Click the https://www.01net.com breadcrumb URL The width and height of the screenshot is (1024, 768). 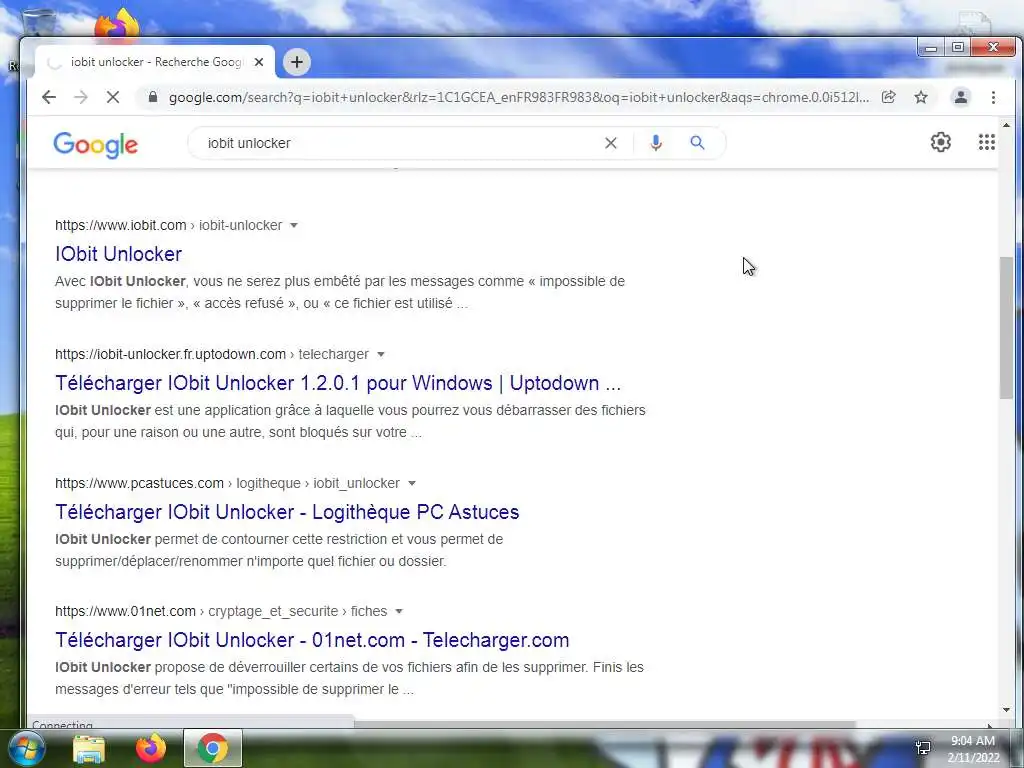pos(125,611)
